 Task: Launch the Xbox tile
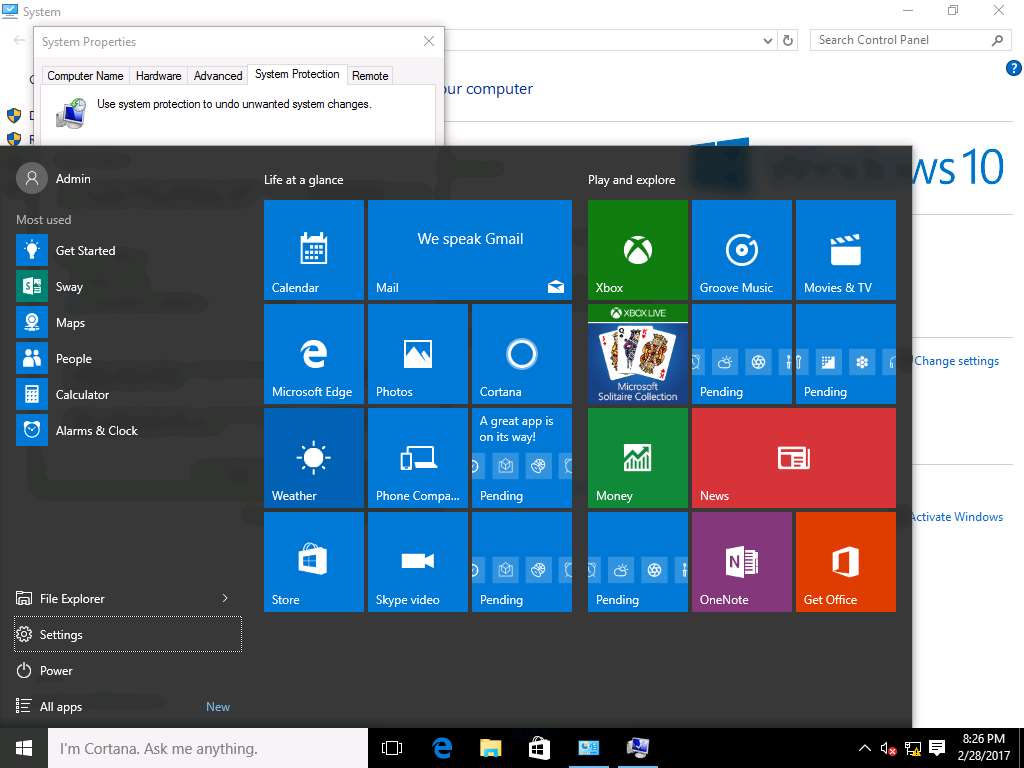click(x=637, y=249)
